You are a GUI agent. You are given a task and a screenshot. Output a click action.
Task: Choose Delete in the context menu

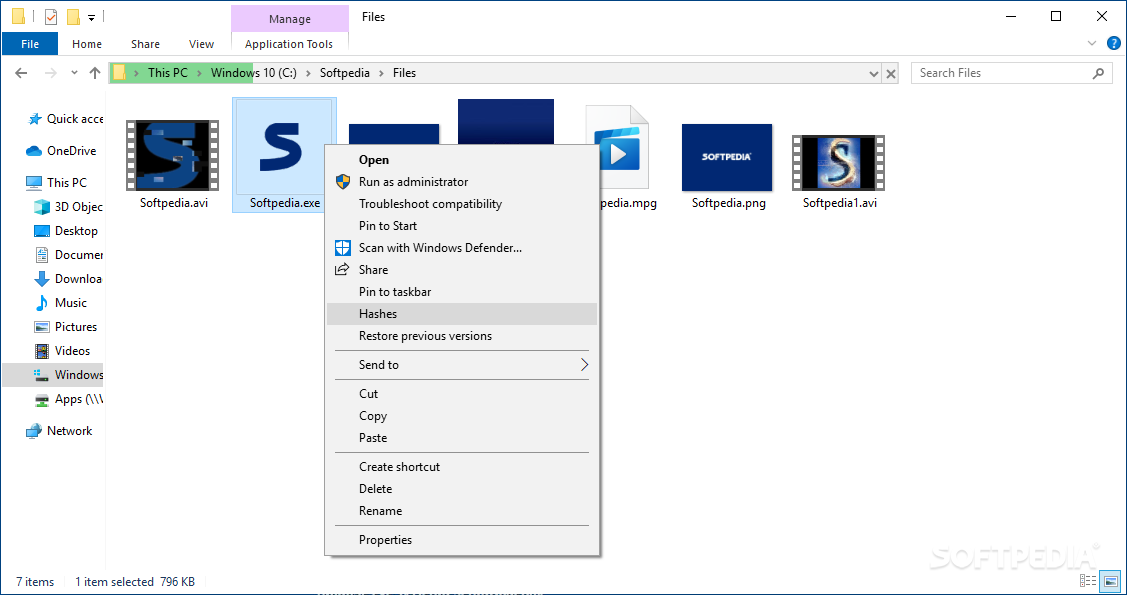point(462,489)
